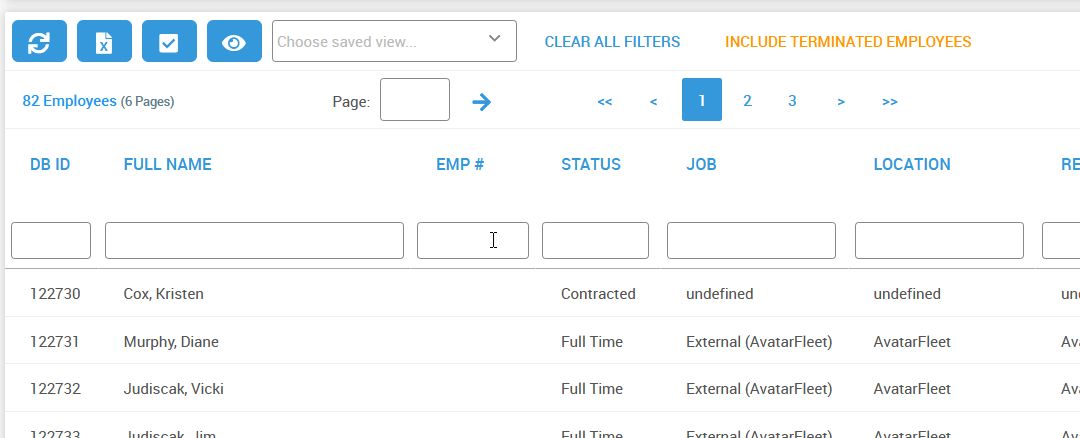Go to previous page with < button
The width and height of the screenshot is (1080, 438).
(653, 102)
